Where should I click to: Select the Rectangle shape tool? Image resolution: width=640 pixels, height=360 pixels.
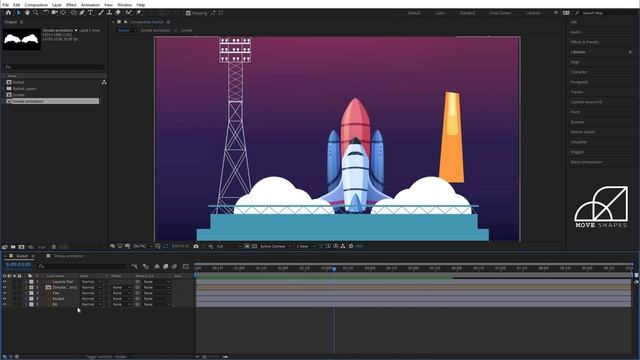tap(73, 13)
